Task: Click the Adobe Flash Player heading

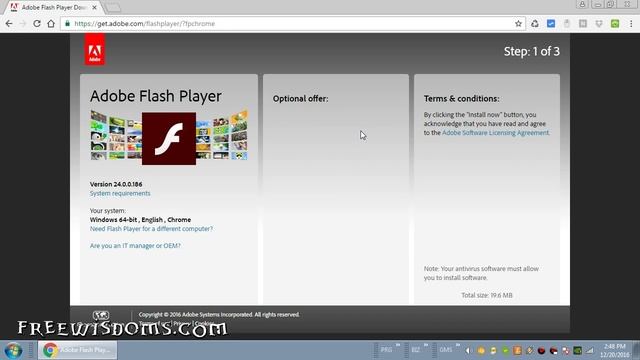Action: point(156,96)
